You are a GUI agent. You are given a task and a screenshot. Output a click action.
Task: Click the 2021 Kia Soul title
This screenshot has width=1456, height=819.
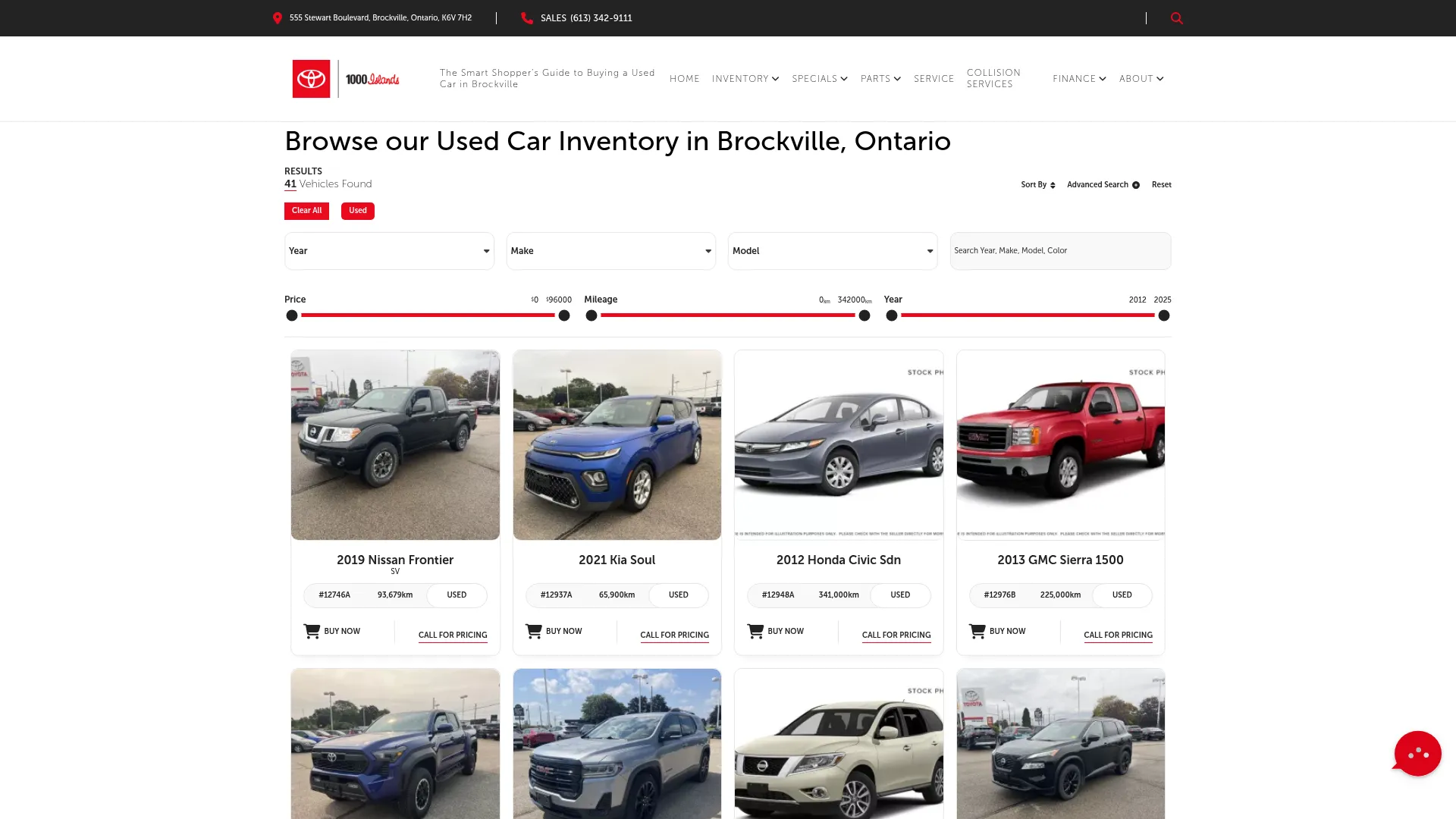tap(617, 560)
